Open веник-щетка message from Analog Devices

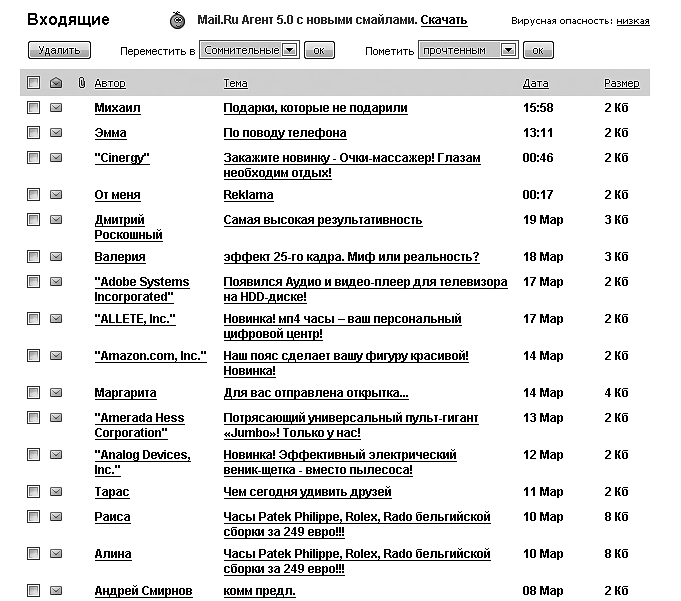point(340,462)
